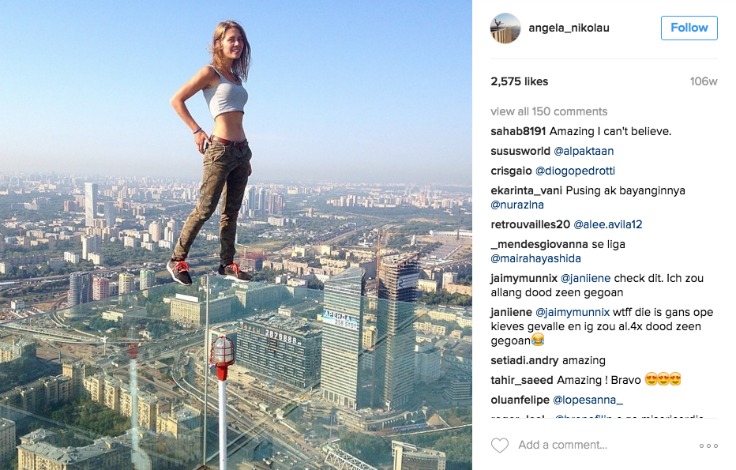The image size is (736, 470).
Task: Open the angela_nikolau username link
Action: coord(569,28)
